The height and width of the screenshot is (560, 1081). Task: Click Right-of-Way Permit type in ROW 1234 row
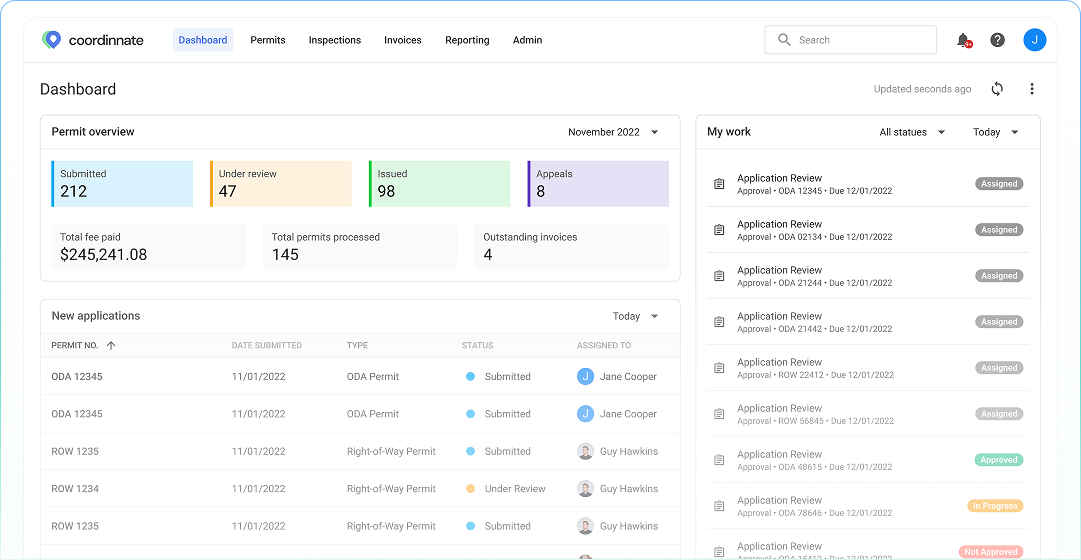click(x=391, y=488)
